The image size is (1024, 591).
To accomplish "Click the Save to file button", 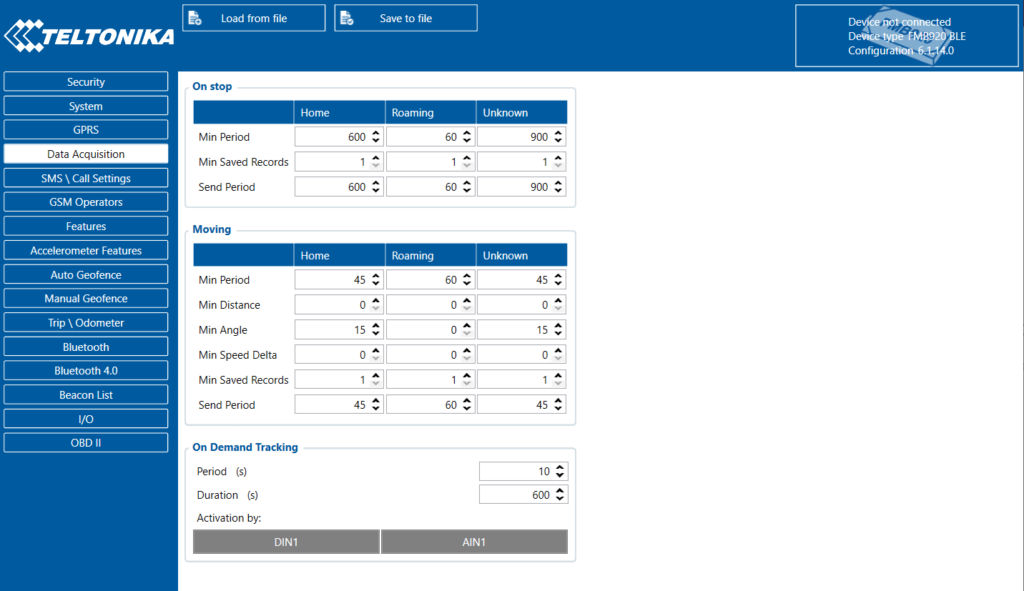I will tap(406, 18).
